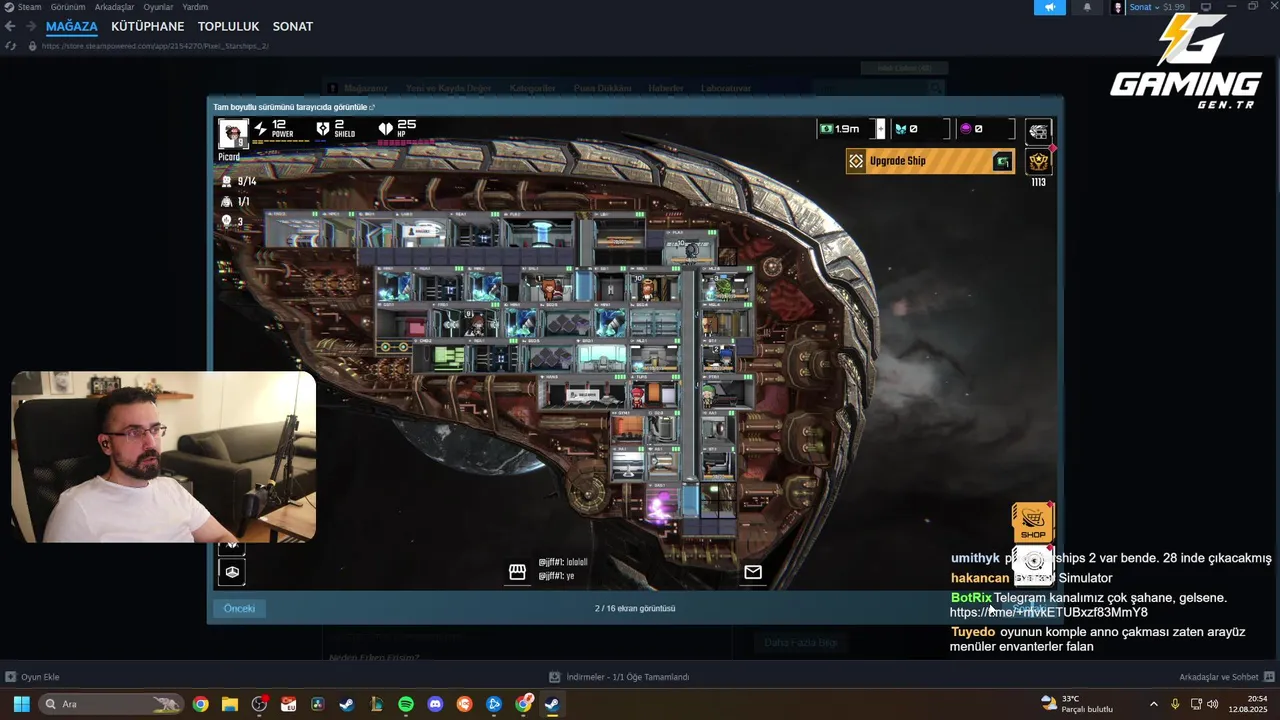Open İndirmeler downloads status
1280x720 pixels.
[x=619, y=677]
